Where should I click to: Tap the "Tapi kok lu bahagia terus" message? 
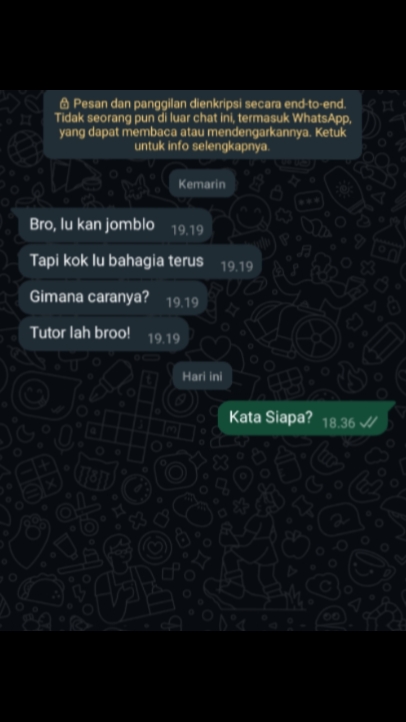coord(140,261)
